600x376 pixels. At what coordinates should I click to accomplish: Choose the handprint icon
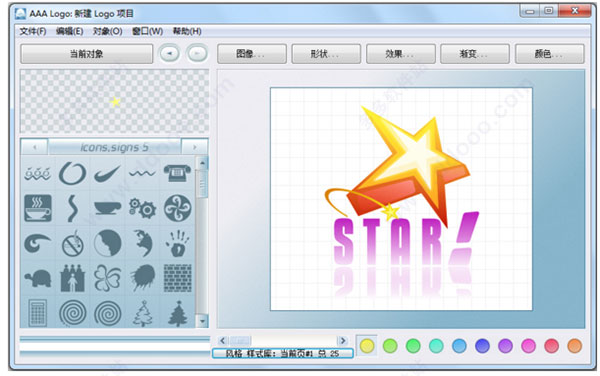coord(178,244)
